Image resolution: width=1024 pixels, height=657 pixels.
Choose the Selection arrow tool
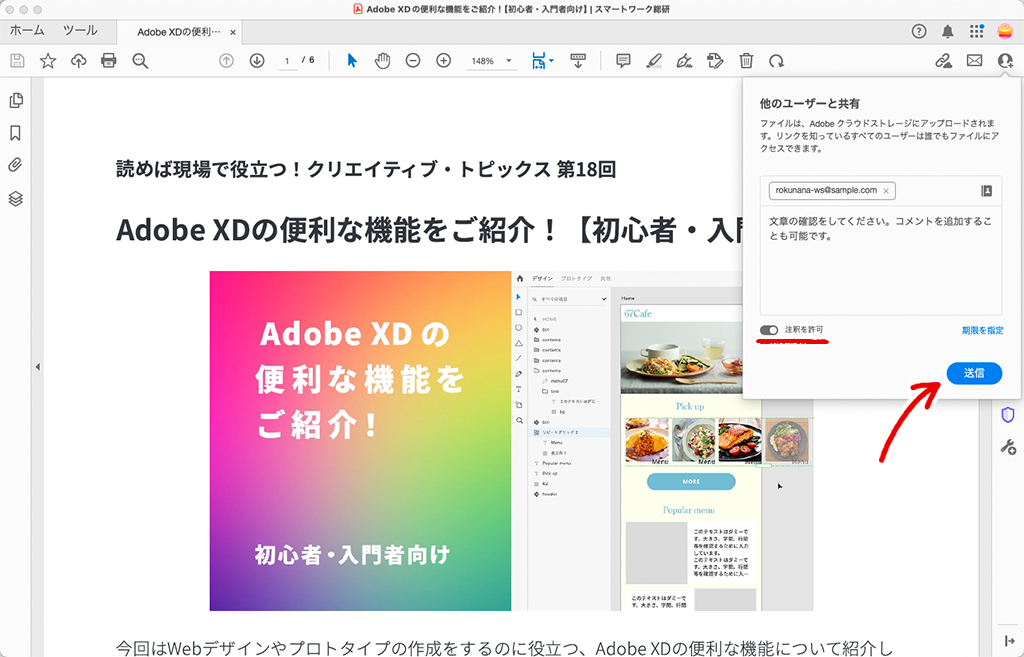click(x=352, y=61)
